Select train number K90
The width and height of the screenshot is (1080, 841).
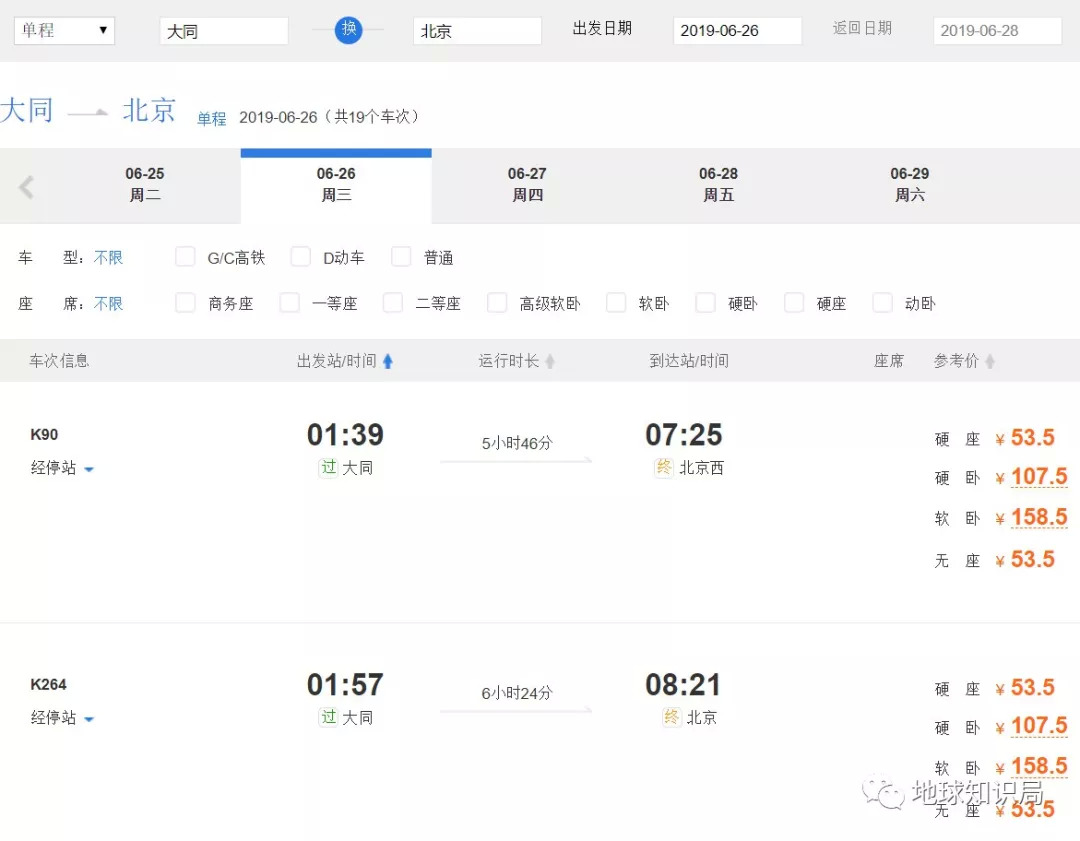click(44, 435)
